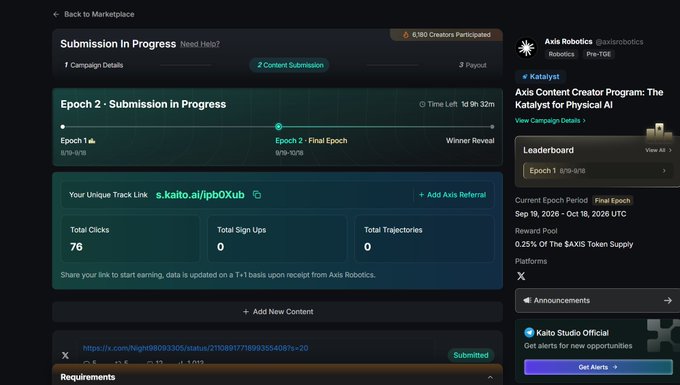Click the trophy podium graphic above Leaderboard
680x385 pixels.
click(x=659, y=131)
